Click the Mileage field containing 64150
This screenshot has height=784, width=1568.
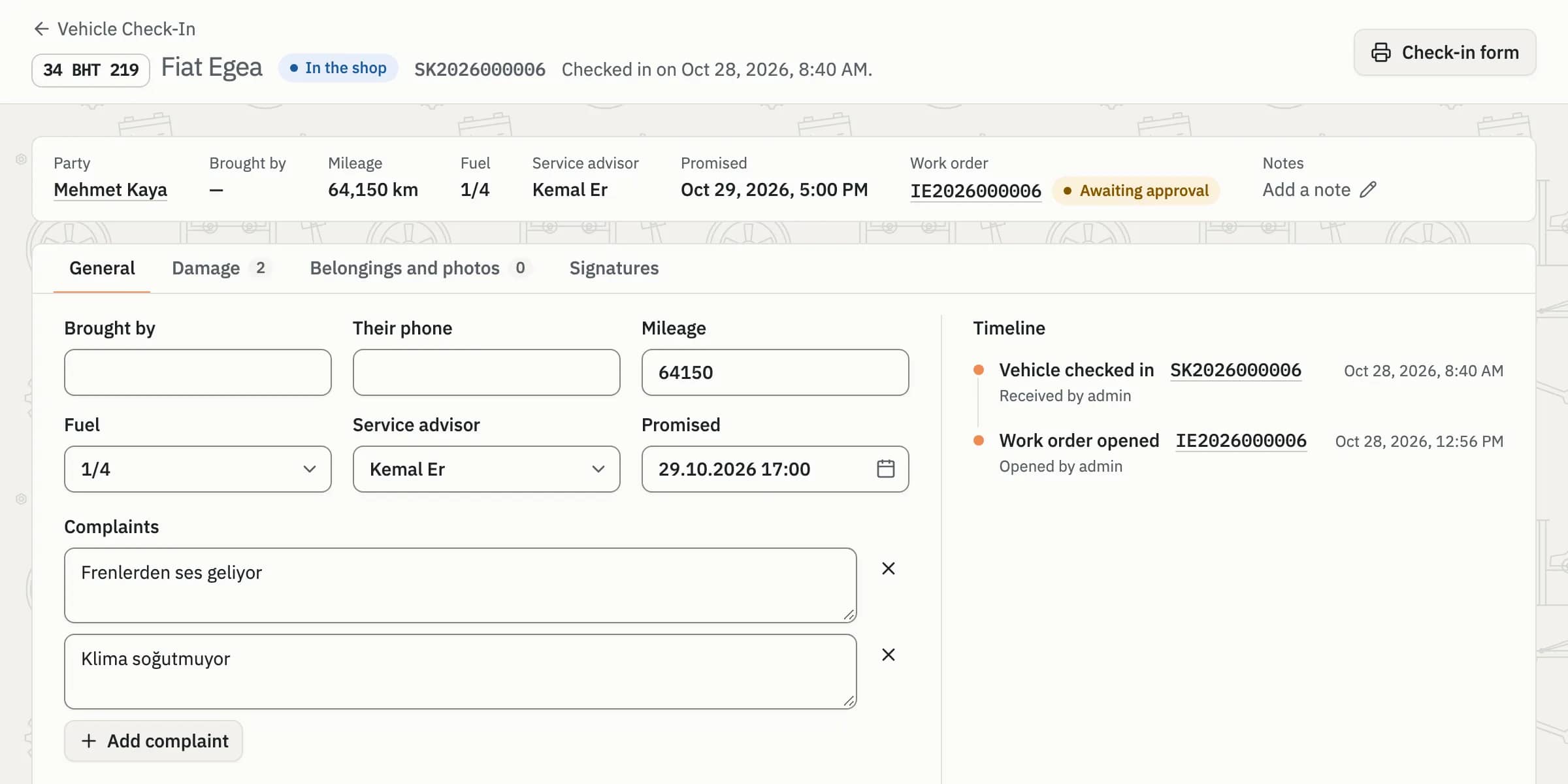[x=776, y=372]
